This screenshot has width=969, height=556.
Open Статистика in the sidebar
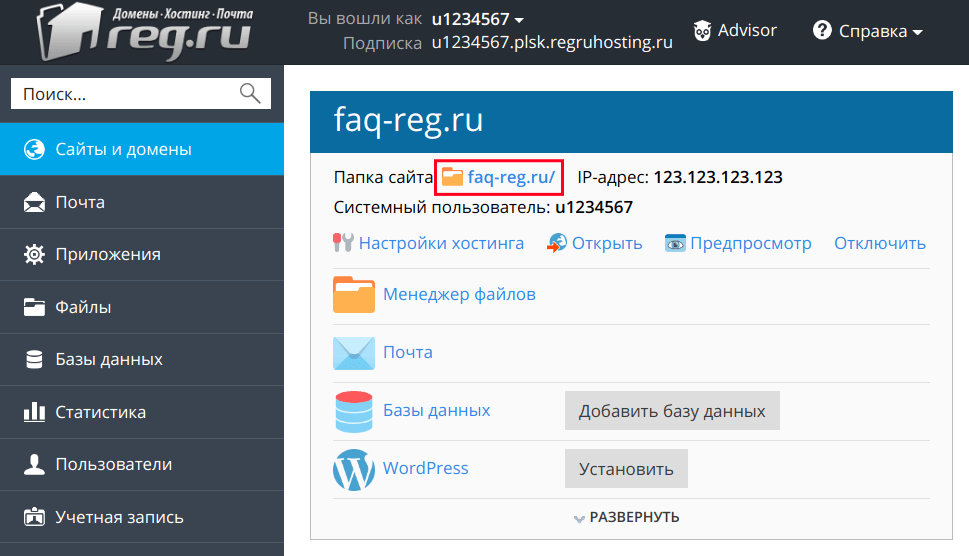tap(142, 412)
